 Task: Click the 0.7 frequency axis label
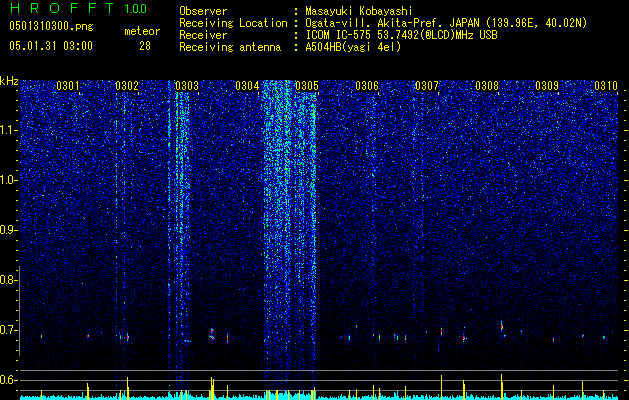8,330
